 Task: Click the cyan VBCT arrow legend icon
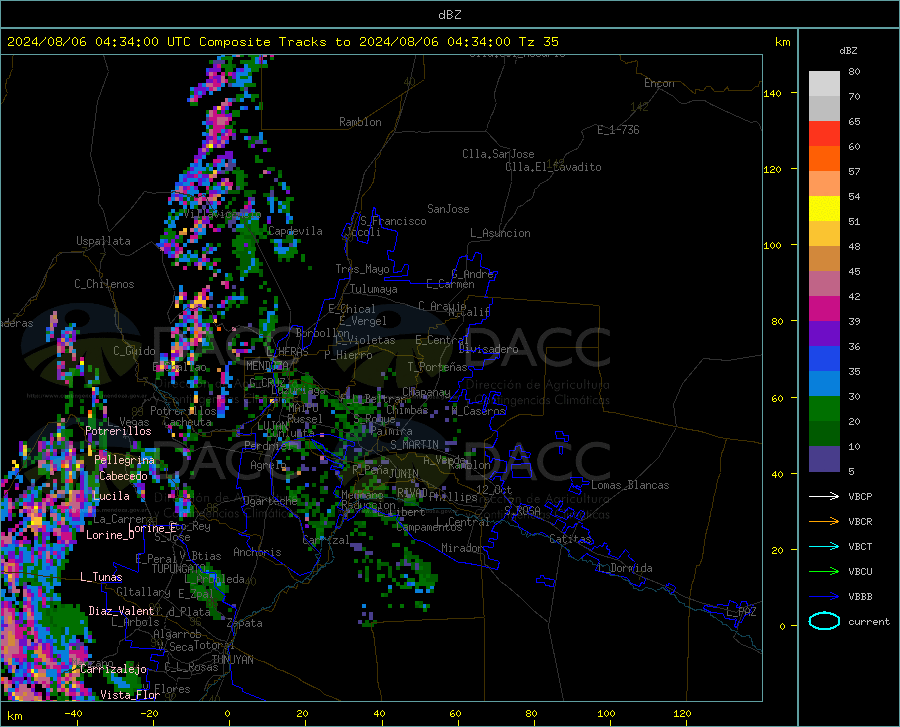(x=824, y=546)
